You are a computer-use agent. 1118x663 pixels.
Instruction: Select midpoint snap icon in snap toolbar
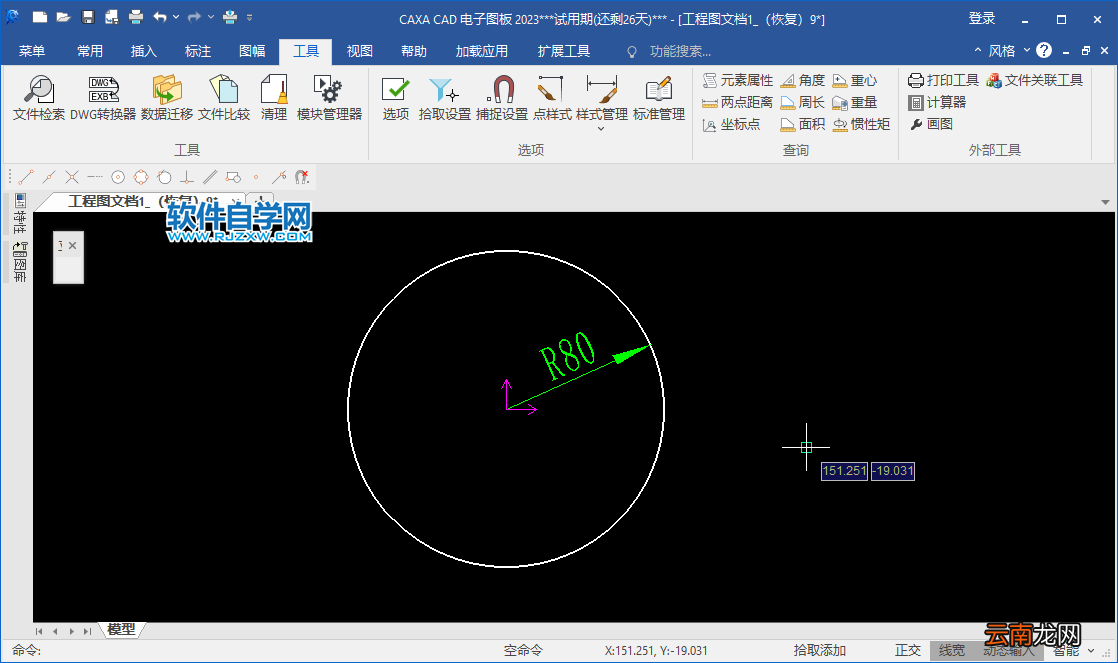[49, 177]
